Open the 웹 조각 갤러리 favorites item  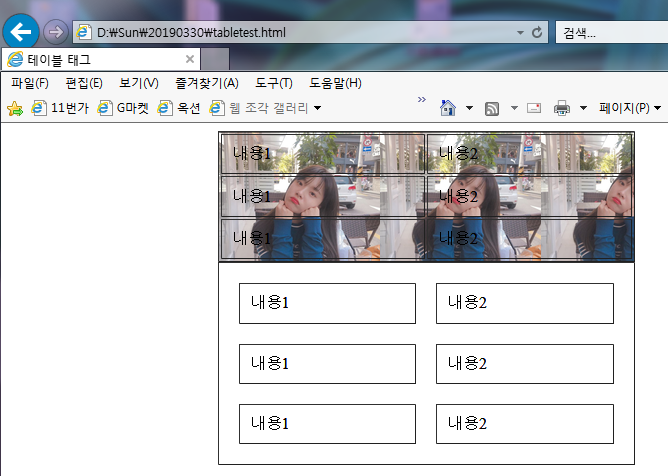259,108
